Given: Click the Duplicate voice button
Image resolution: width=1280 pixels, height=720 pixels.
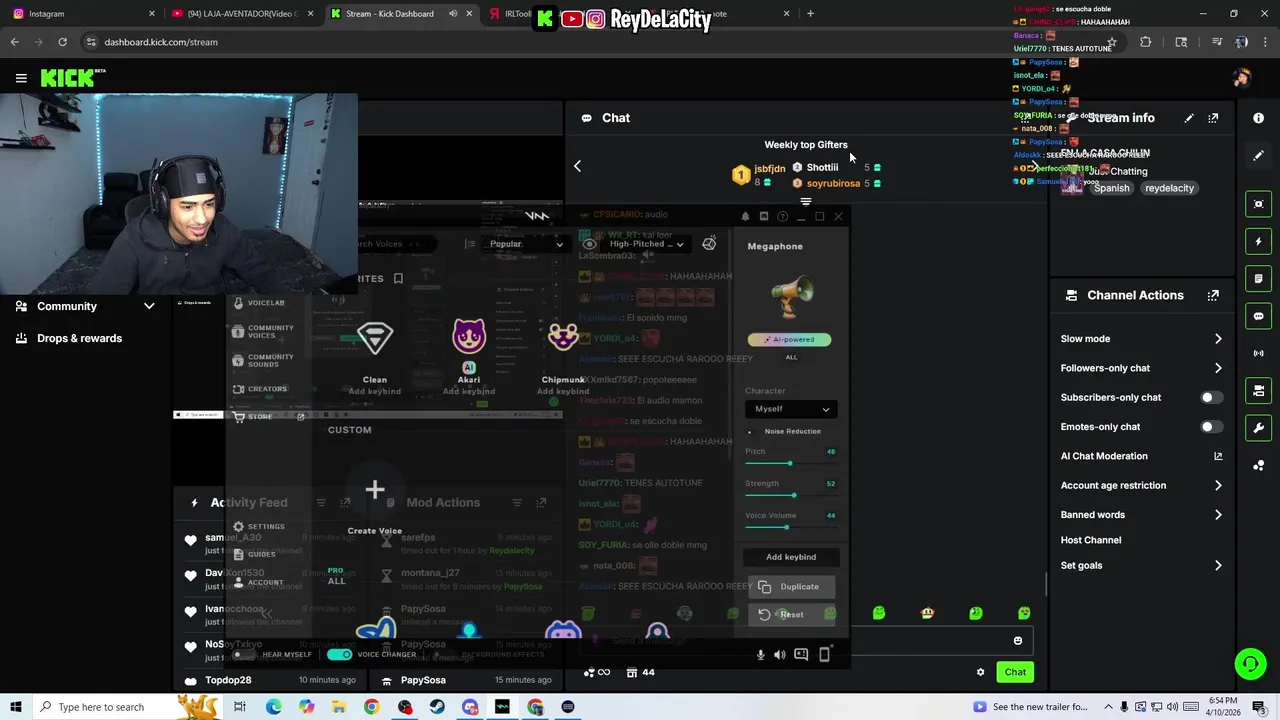Looking at the screenshot, I should [x=791, y=587].
